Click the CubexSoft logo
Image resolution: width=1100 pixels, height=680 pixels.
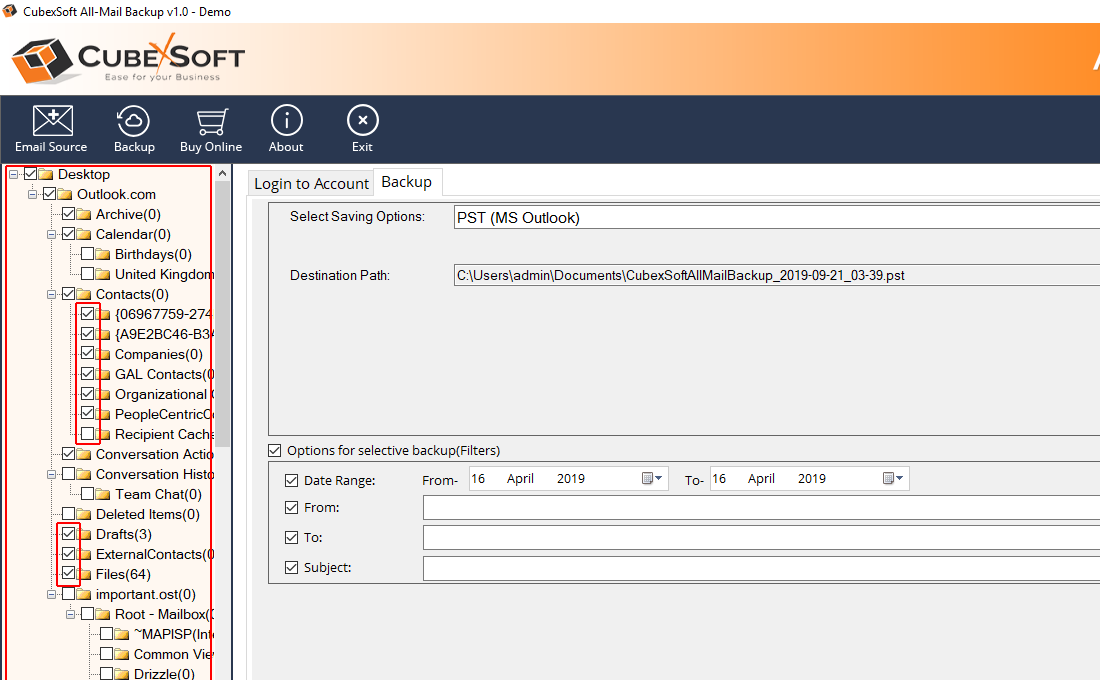point(128,58)
